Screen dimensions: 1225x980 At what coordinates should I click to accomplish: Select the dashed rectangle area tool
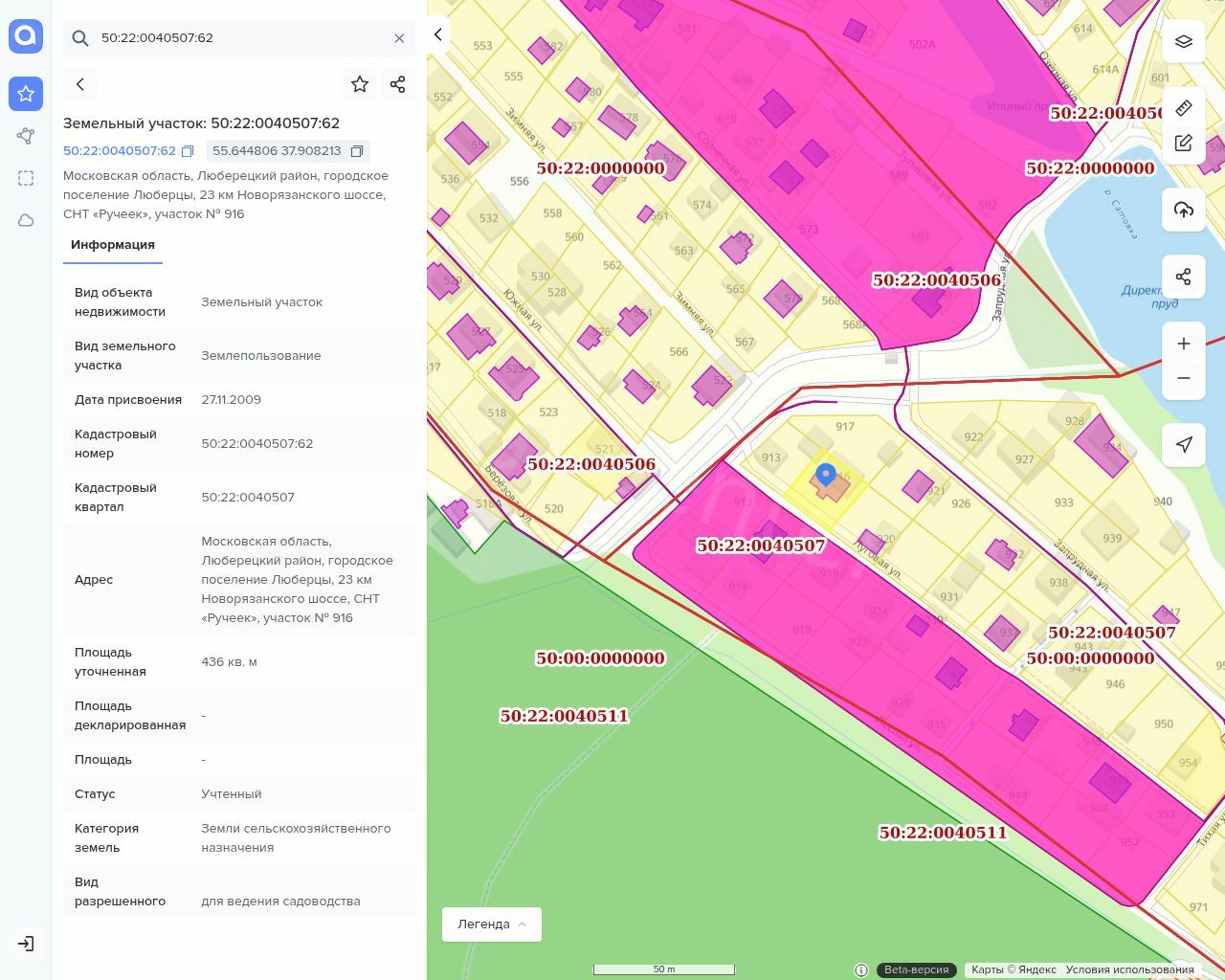coord(26,178)
